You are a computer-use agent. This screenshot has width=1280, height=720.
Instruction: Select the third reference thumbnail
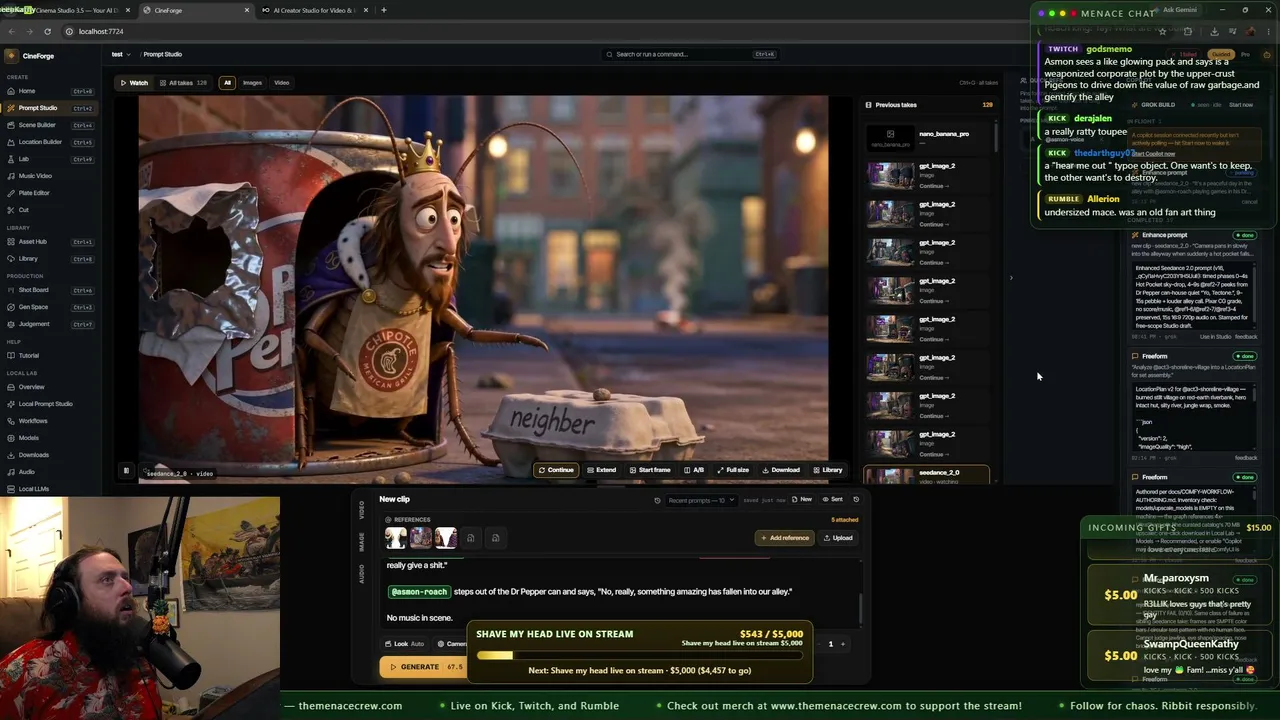[x=446, y=538]
